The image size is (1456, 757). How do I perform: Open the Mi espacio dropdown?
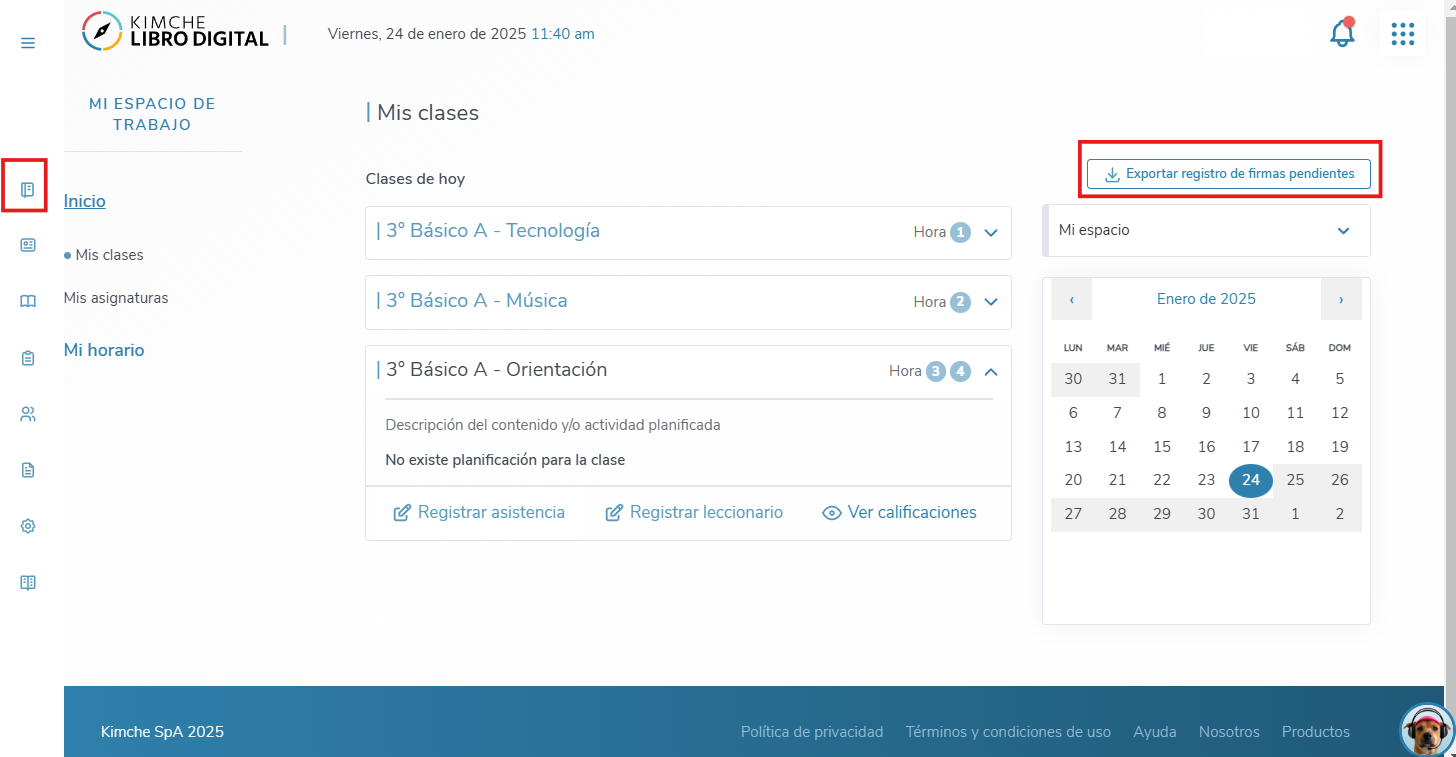pos(1206,230)
